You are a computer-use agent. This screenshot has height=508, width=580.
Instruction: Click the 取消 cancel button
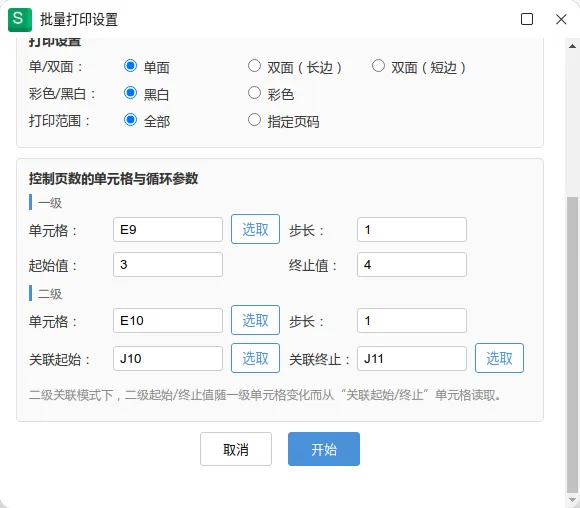click(x=236, y=449)
